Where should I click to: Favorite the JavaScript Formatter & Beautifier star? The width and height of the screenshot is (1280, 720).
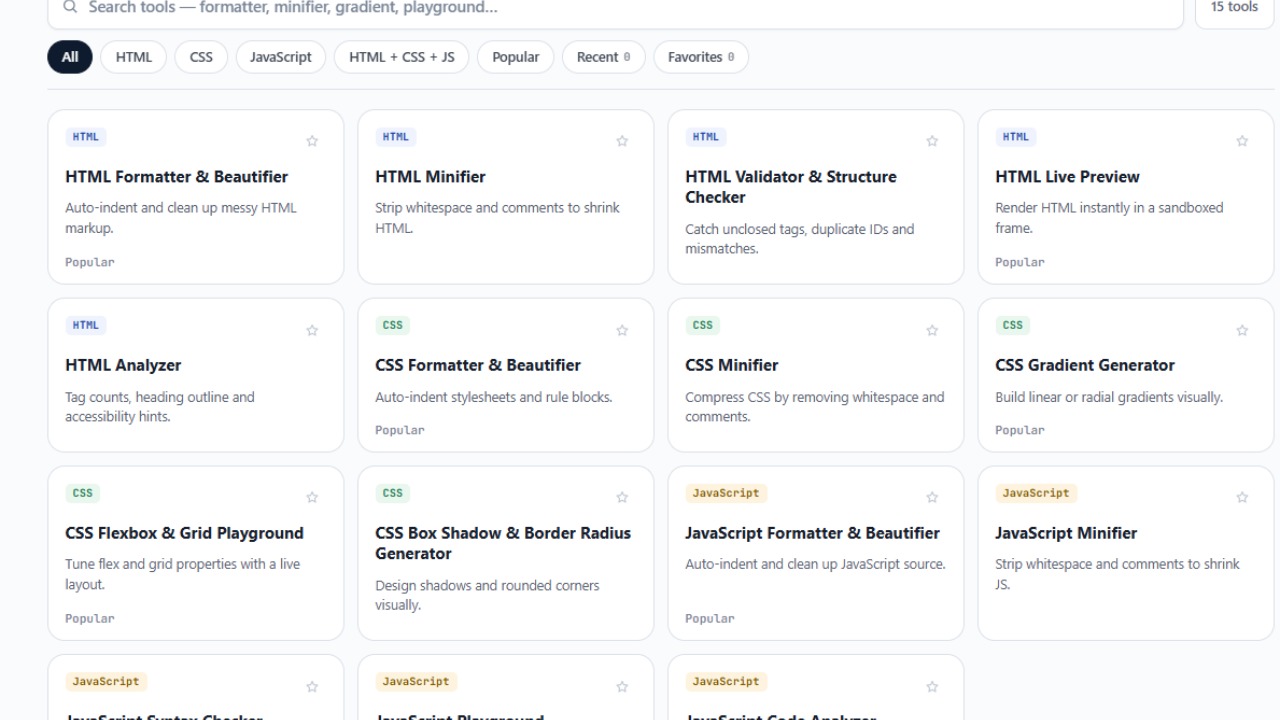[x=932, y=497]
